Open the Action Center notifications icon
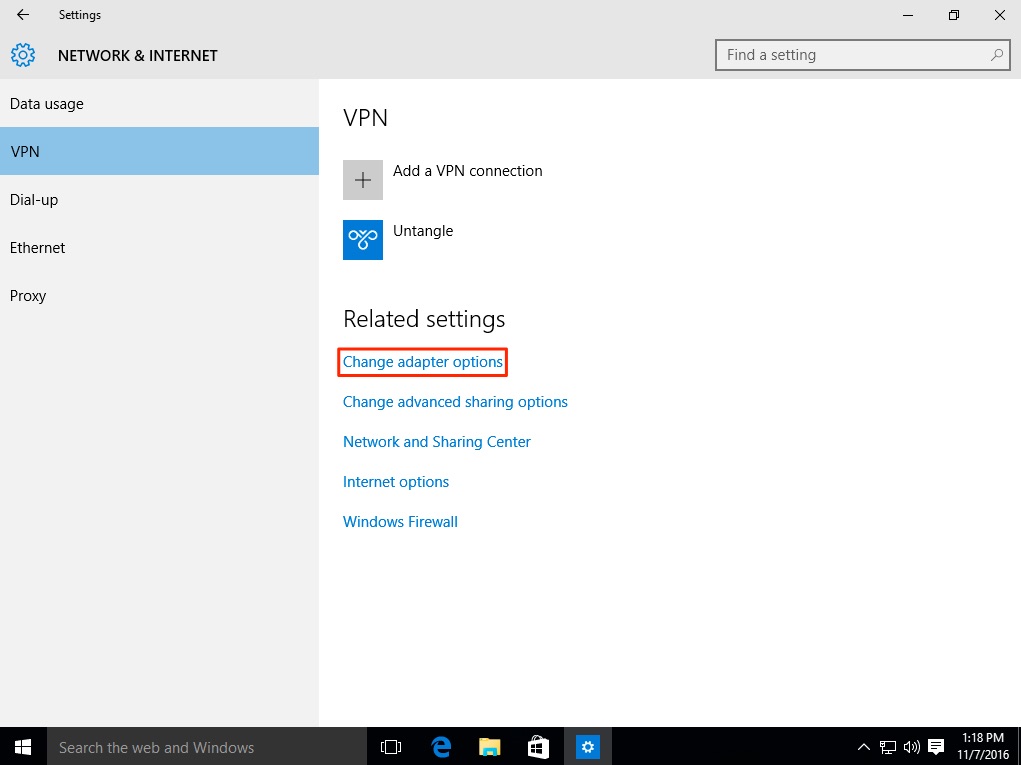Screen dimensions: 1021x765 click(x=936, y=747)
